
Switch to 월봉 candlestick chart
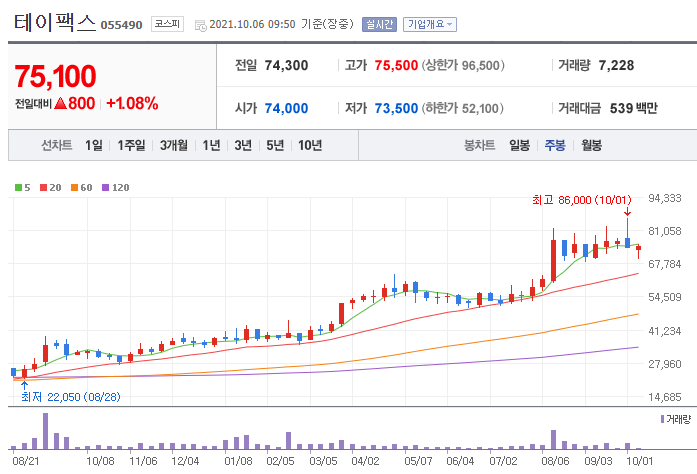tap(591, 145)
